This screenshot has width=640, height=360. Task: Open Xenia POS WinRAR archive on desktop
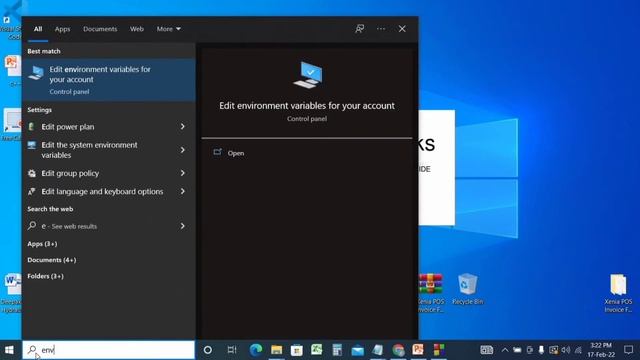[431, 293]
